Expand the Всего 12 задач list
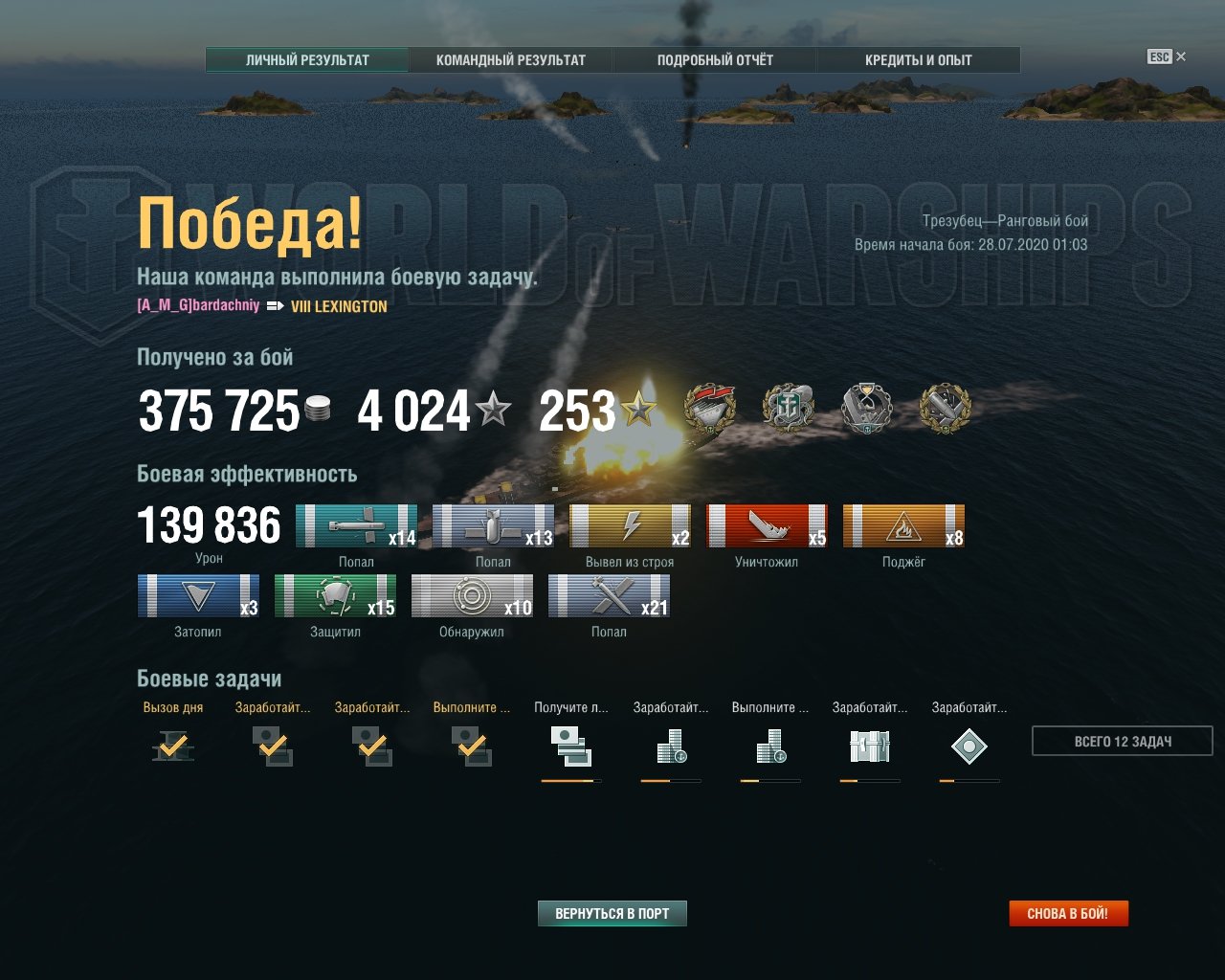The image size is (1225, 980). click(1123, 742)
